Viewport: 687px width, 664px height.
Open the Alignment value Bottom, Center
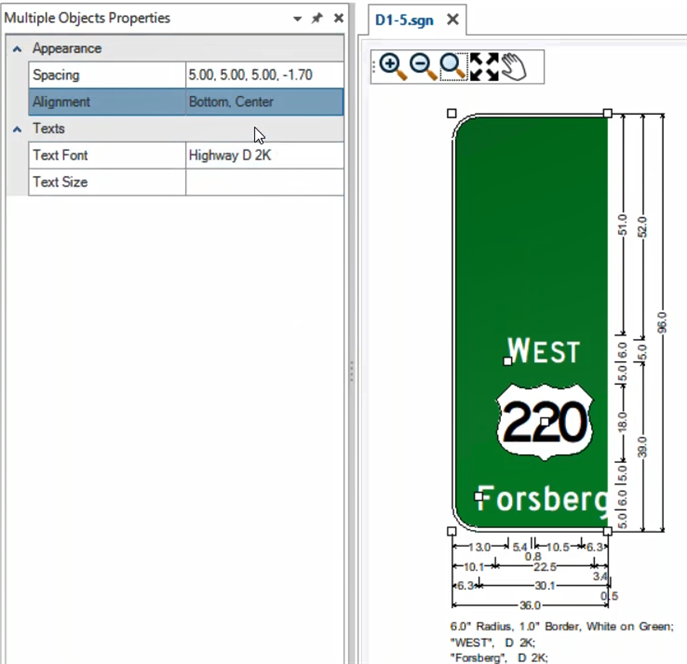tap(265, 102)
